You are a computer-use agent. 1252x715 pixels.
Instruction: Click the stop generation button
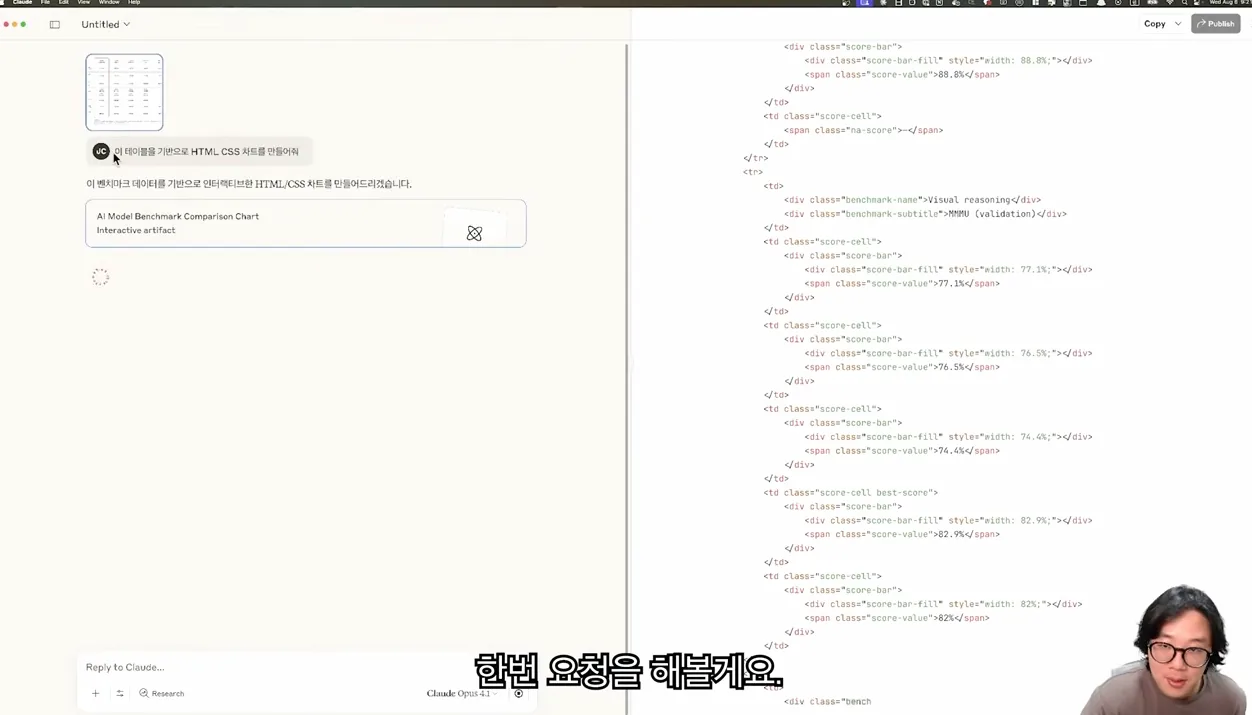[518, 693]
